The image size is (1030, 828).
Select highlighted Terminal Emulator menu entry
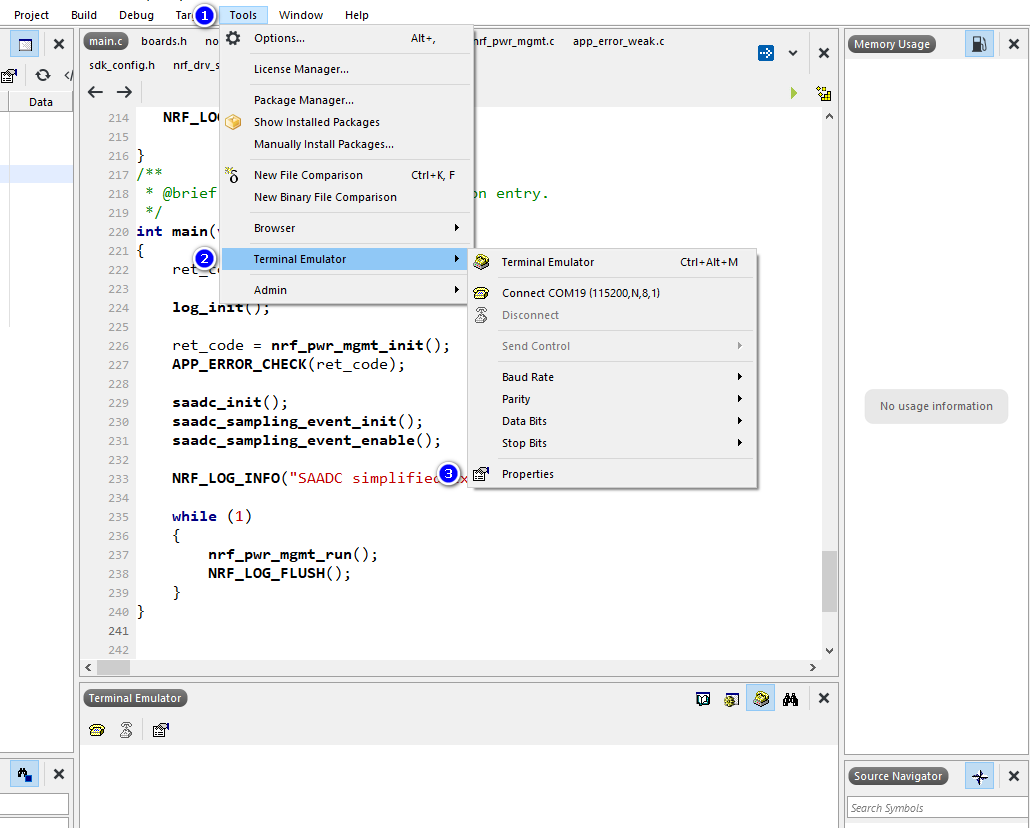[346, 259]
